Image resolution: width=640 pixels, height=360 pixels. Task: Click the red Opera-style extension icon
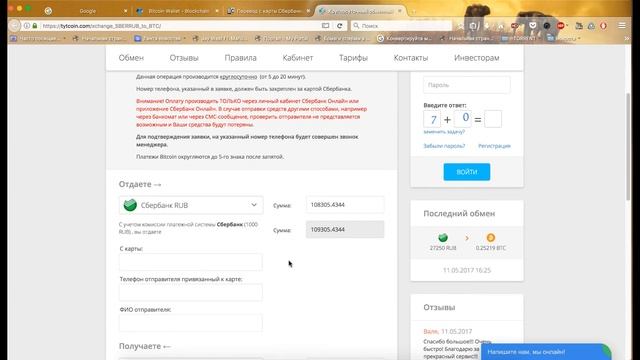coord(603,26)
